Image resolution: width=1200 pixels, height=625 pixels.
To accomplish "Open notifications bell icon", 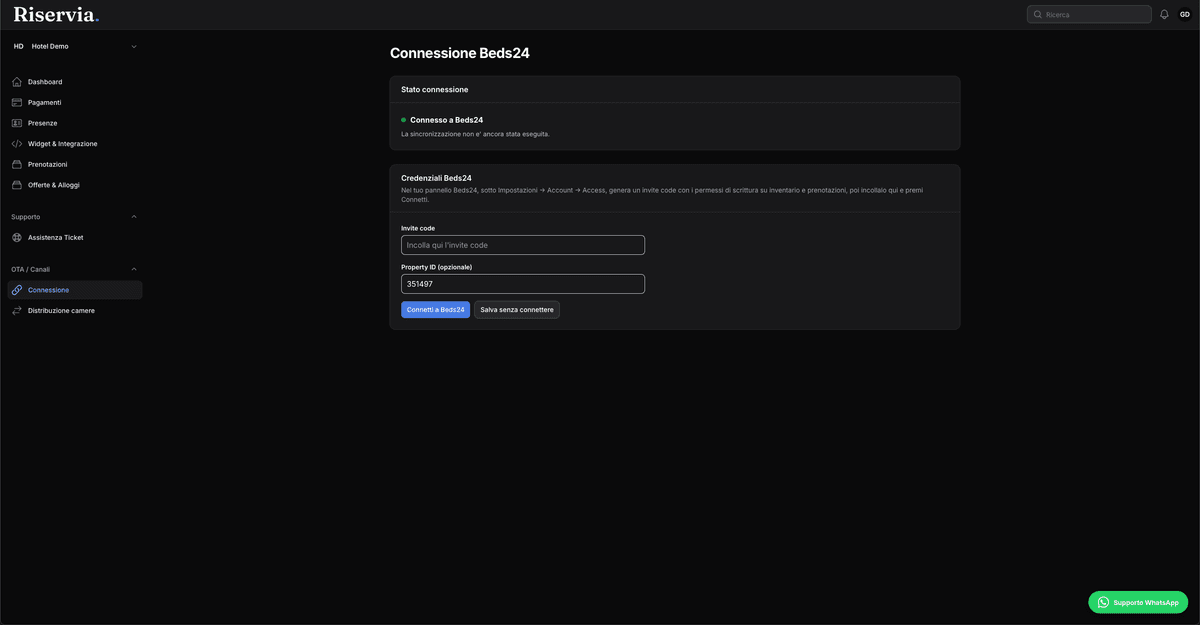I will tap(1164, 14).
